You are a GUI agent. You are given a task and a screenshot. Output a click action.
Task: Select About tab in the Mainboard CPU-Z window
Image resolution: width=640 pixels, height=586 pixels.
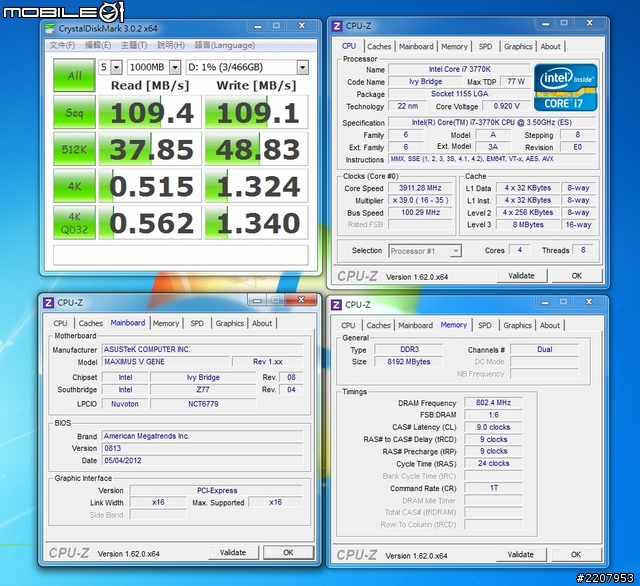click(262, 323)
